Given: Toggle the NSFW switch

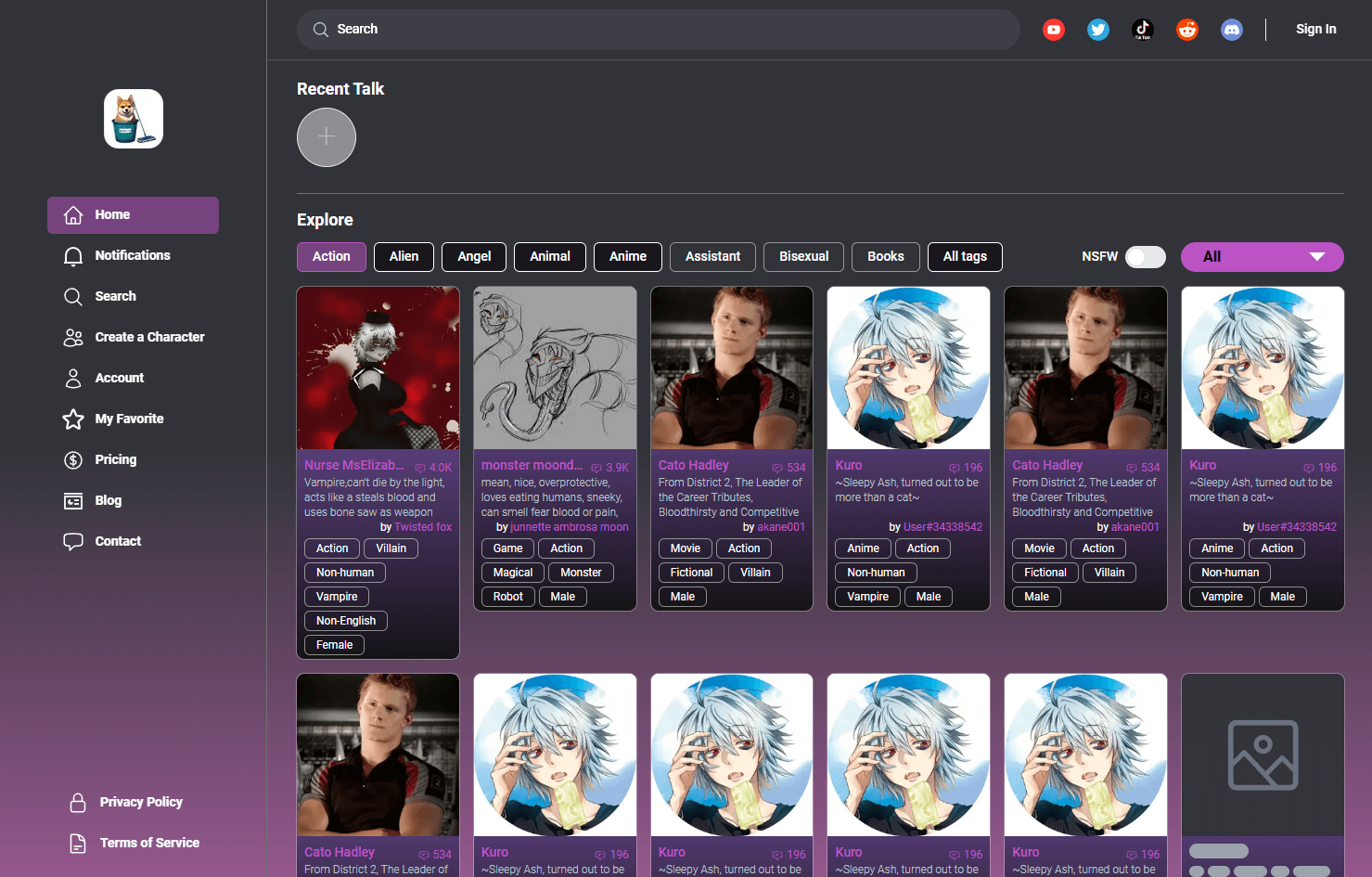Looking at the screenshot, I should pos(1145,257).
